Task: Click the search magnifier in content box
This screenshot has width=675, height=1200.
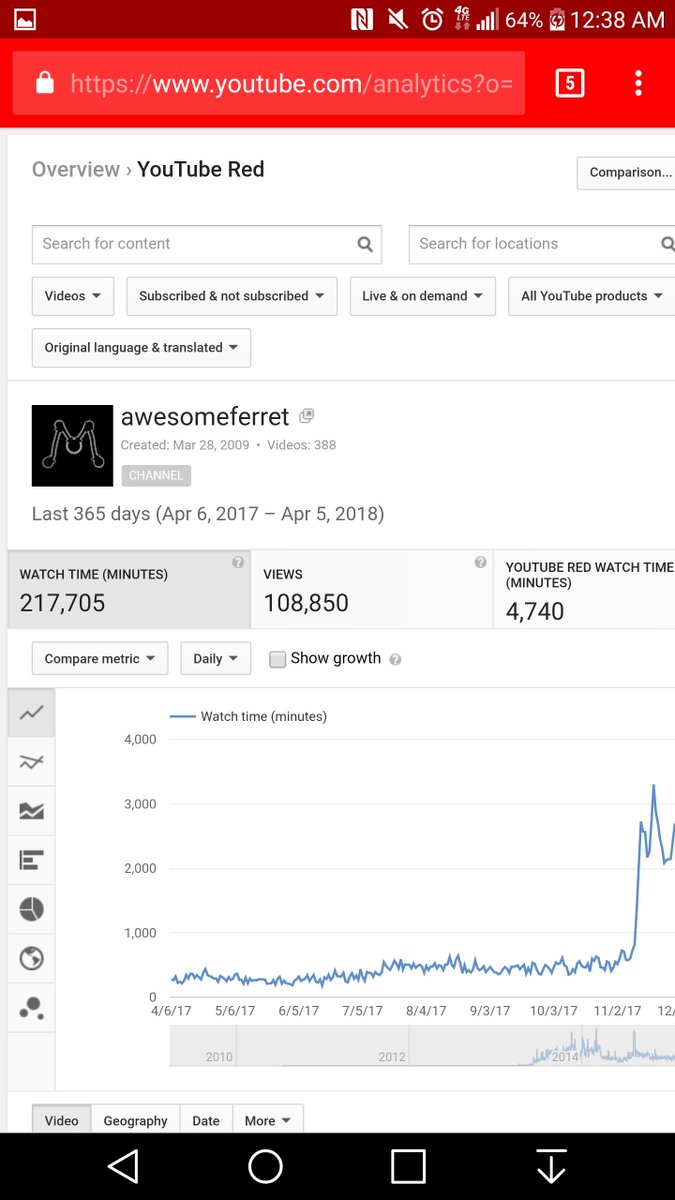Action: [x=365, y=244]
